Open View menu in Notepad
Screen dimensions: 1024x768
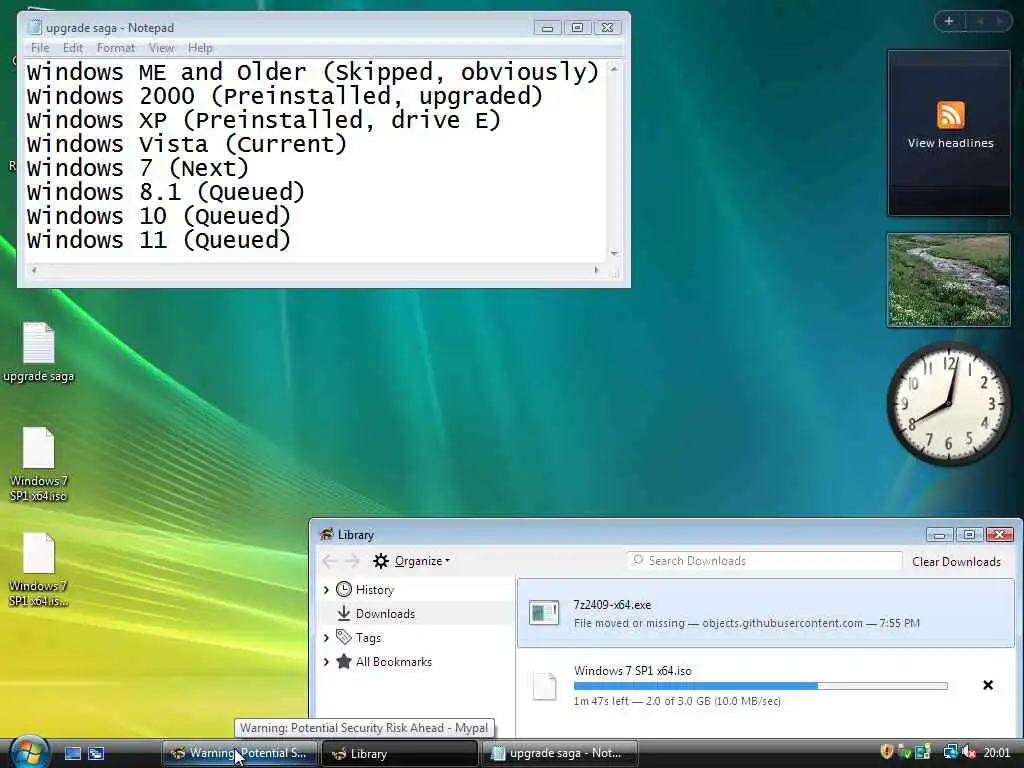coord(161,48)
